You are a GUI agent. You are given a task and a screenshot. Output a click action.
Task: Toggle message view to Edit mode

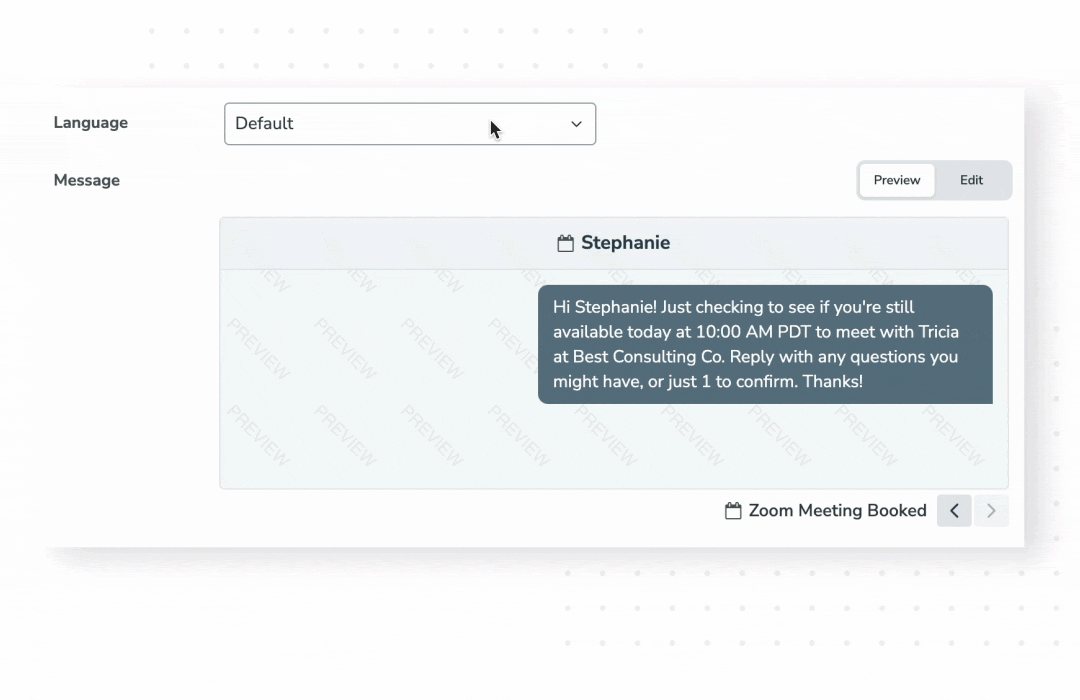point(970,180)
